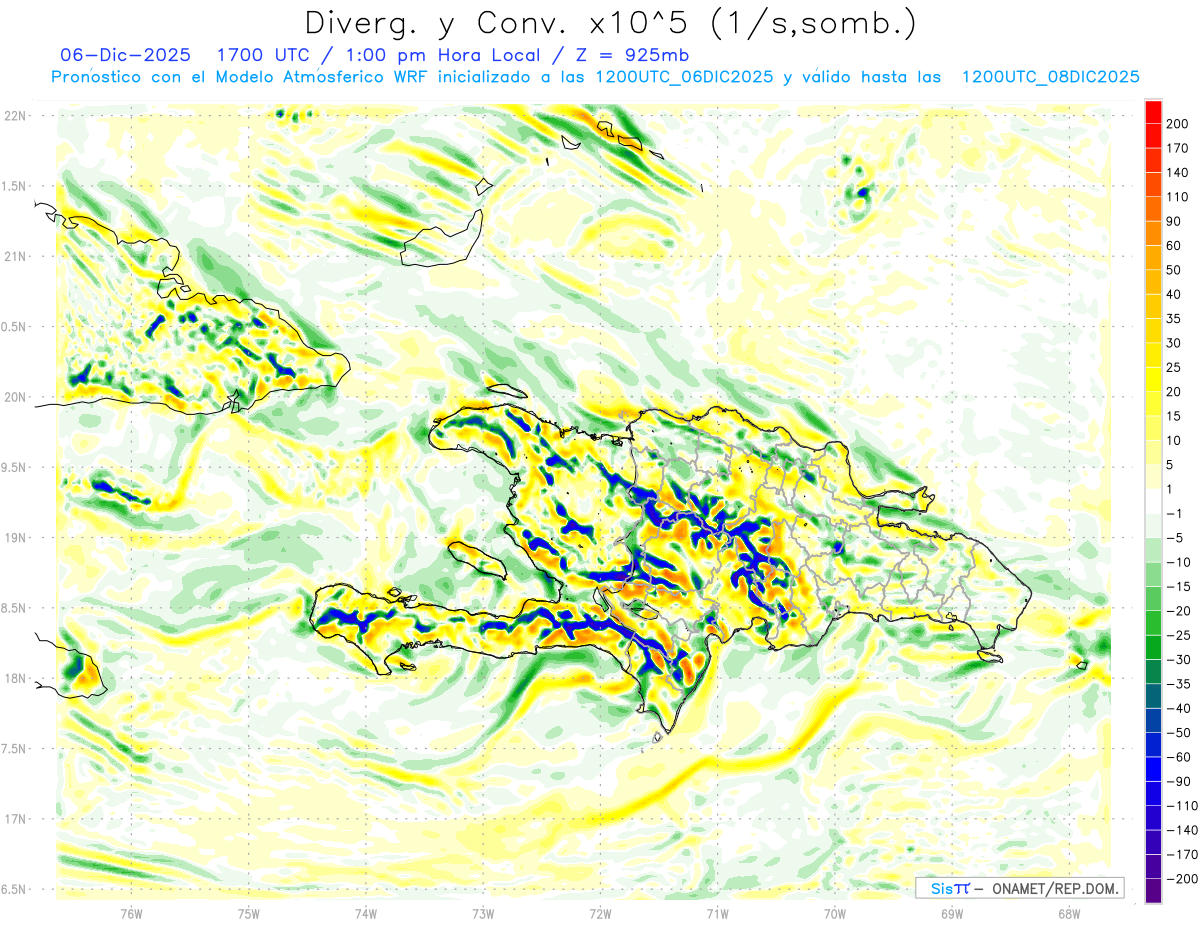Click the '19N' latitude axis label
This screenshot has height=927, width=1200.
pyautogui.click(x=14, y=538)
